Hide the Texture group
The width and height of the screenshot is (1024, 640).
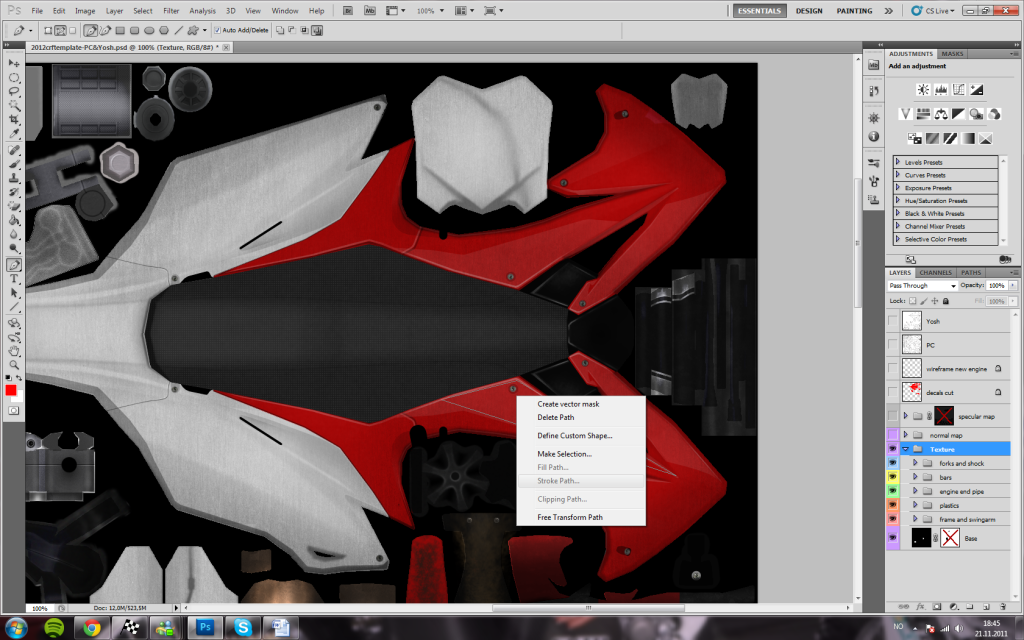[x=893, y=449]
